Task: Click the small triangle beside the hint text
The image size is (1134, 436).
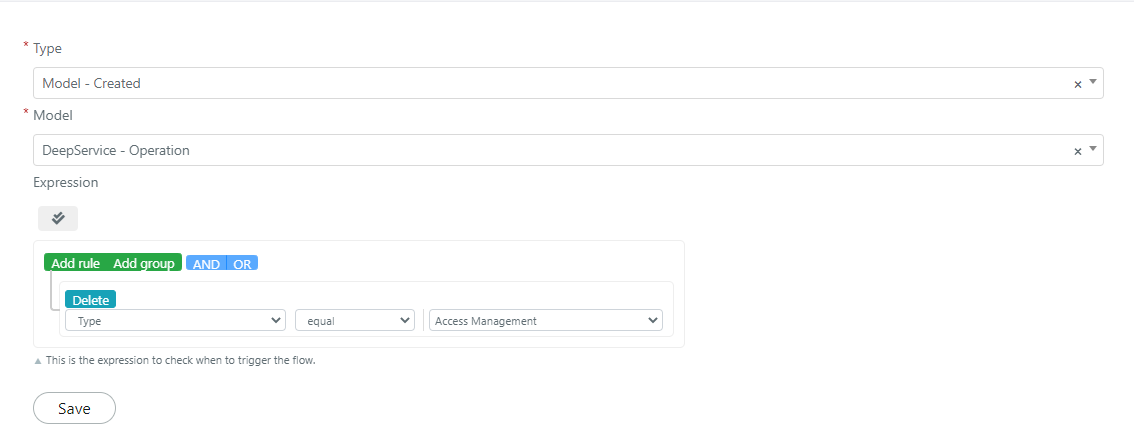Action: pyautogui.click(x=38, y=360)
